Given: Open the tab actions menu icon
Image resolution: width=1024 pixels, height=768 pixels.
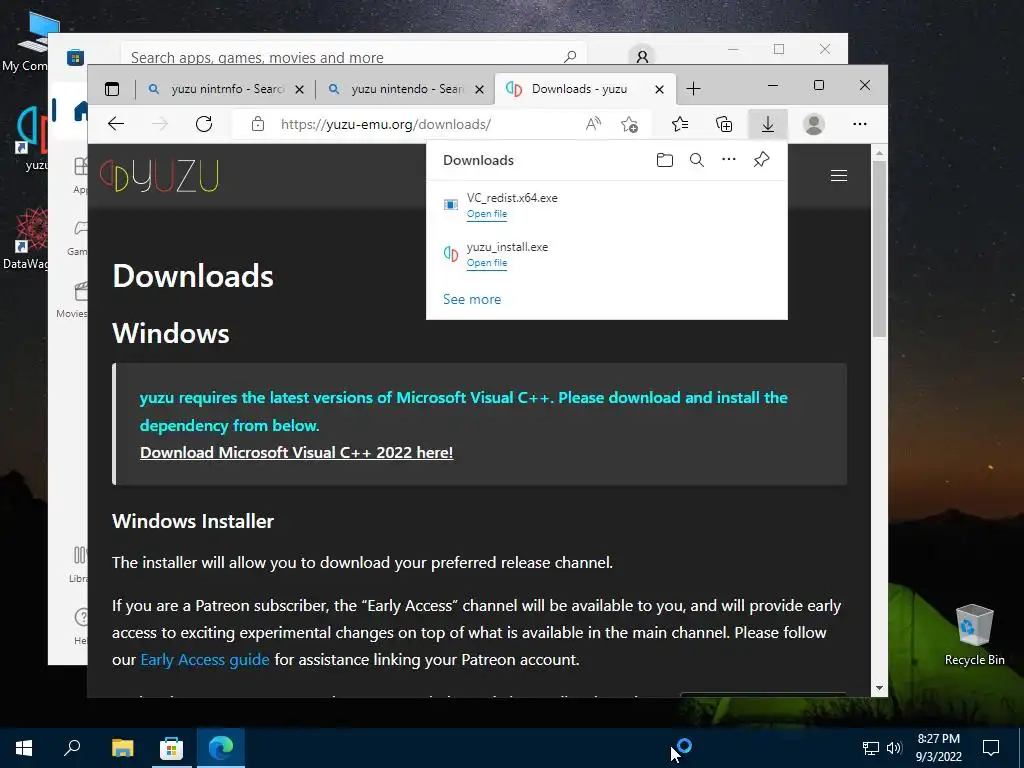Looking at the screenshot, I should pyautogui.click(x=112, y=89).
